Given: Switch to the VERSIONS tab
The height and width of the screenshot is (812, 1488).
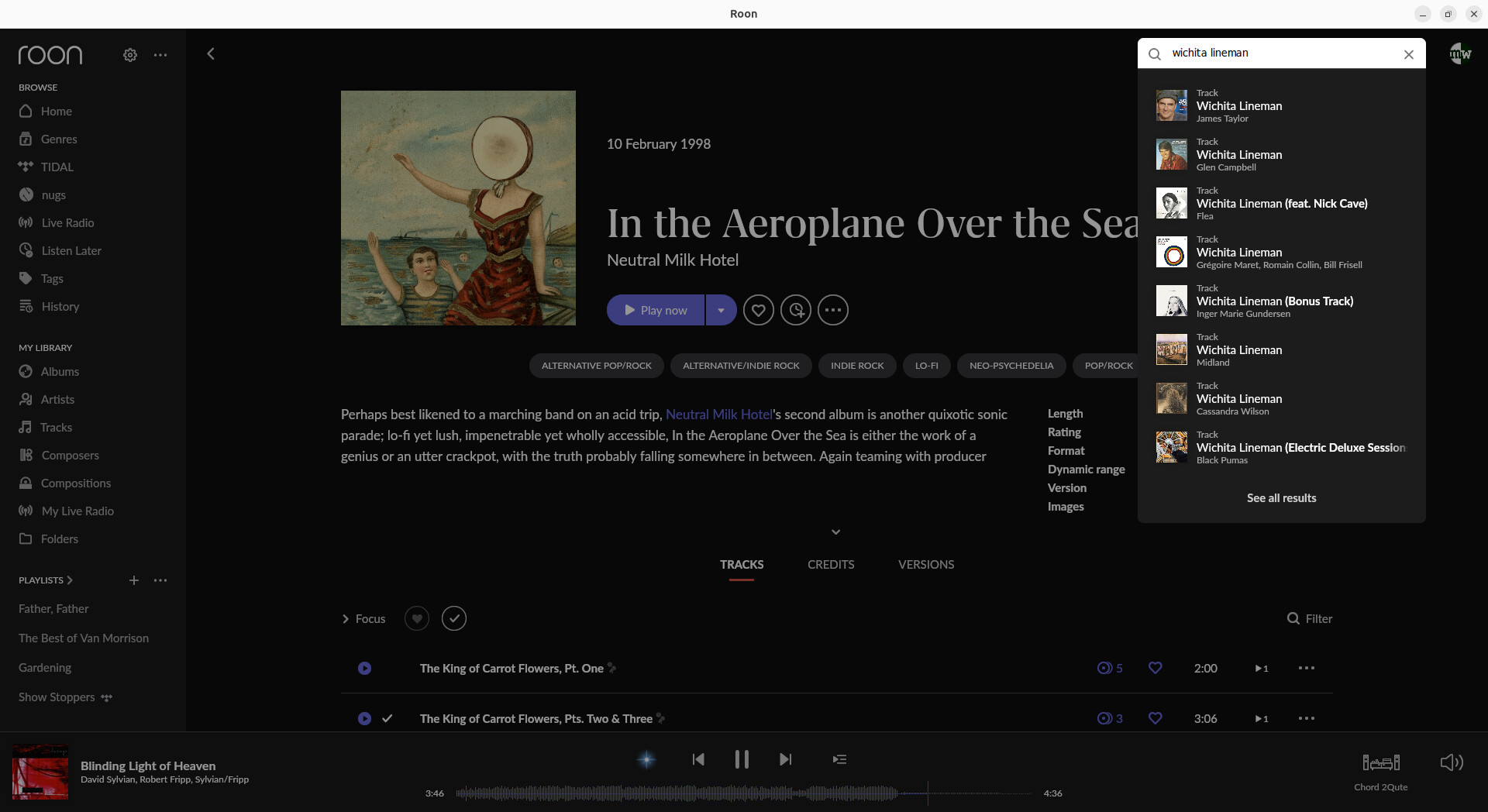Looking at the screenshot, I should (926, 564).
